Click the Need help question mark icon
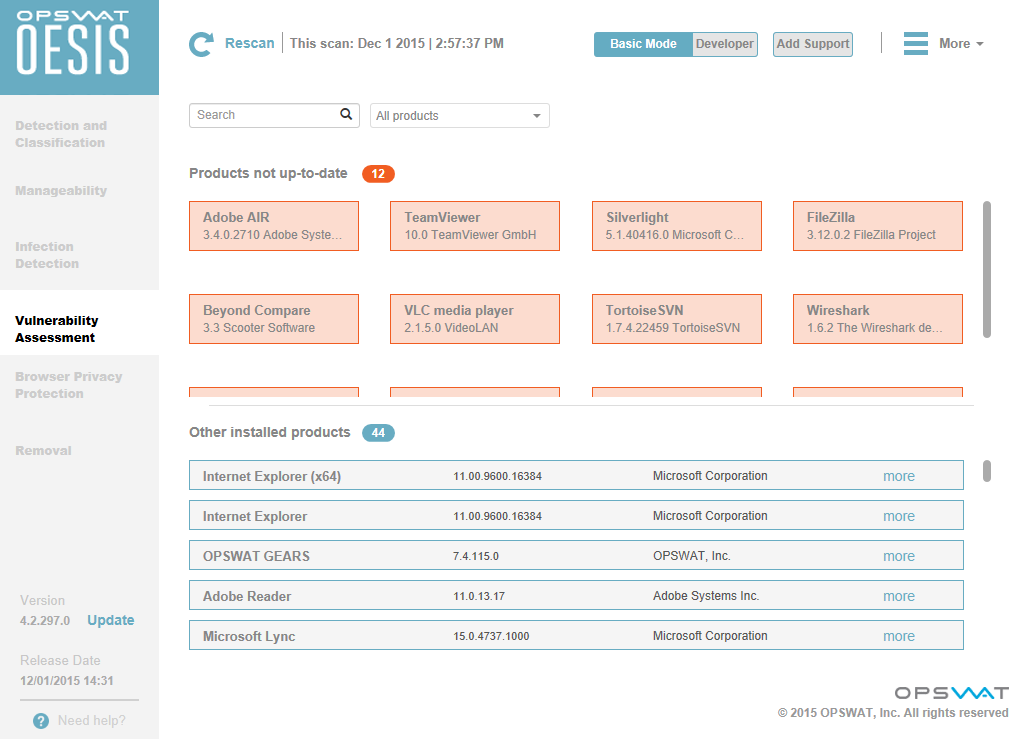Image resolution: width=1024 pixels, height=739 pixels. [x=41, y=721]
